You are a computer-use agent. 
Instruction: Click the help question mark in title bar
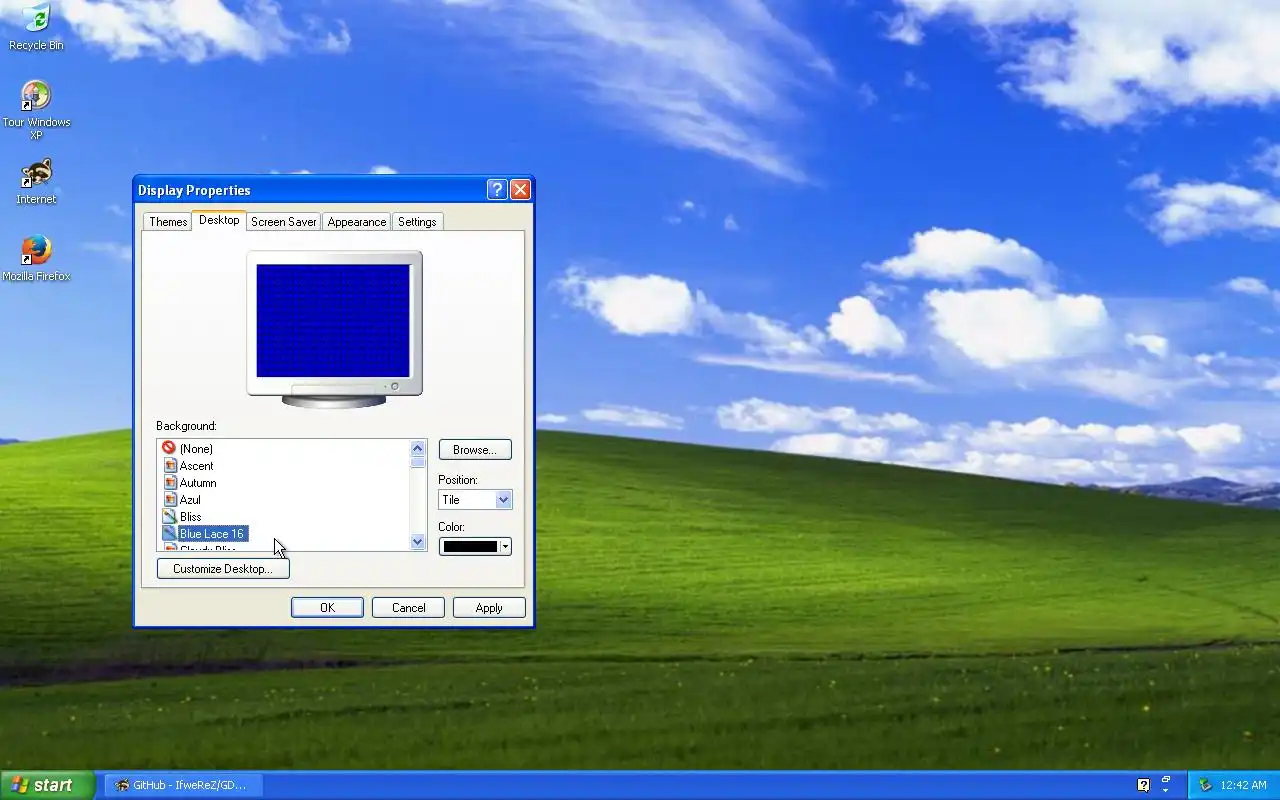497,190
